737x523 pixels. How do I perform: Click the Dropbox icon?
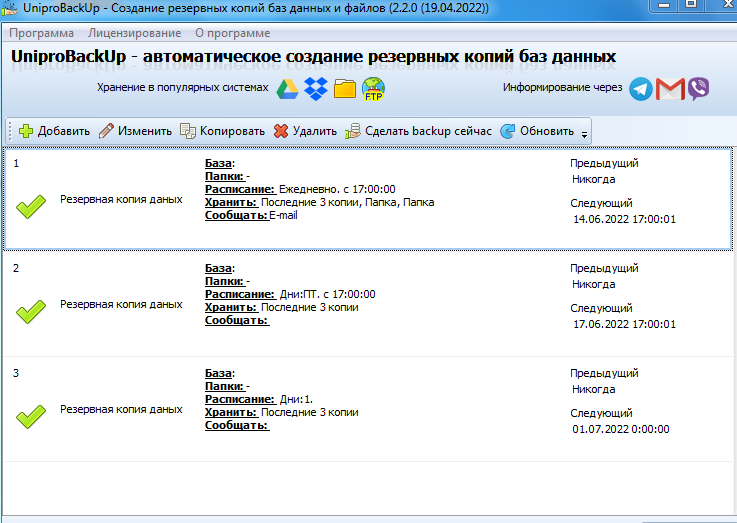[x=316, y=89]
